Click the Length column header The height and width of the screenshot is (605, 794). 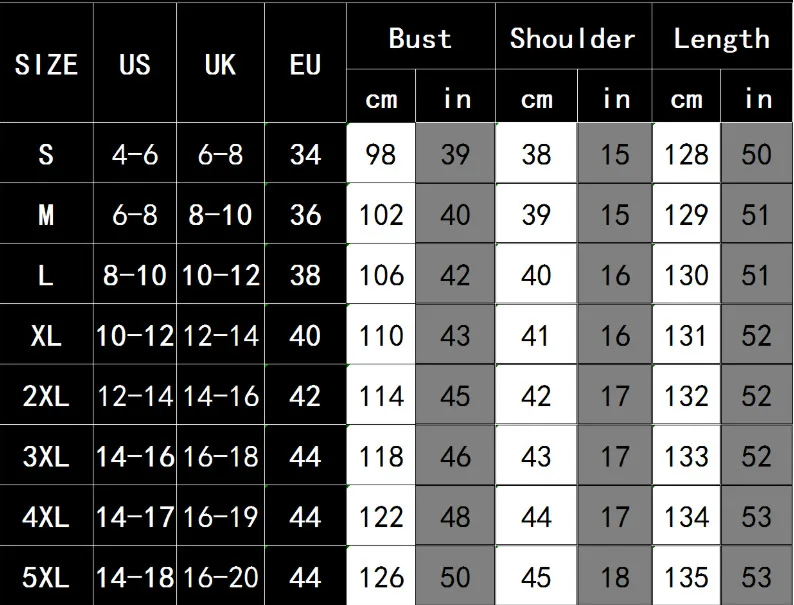pos(721,39)
